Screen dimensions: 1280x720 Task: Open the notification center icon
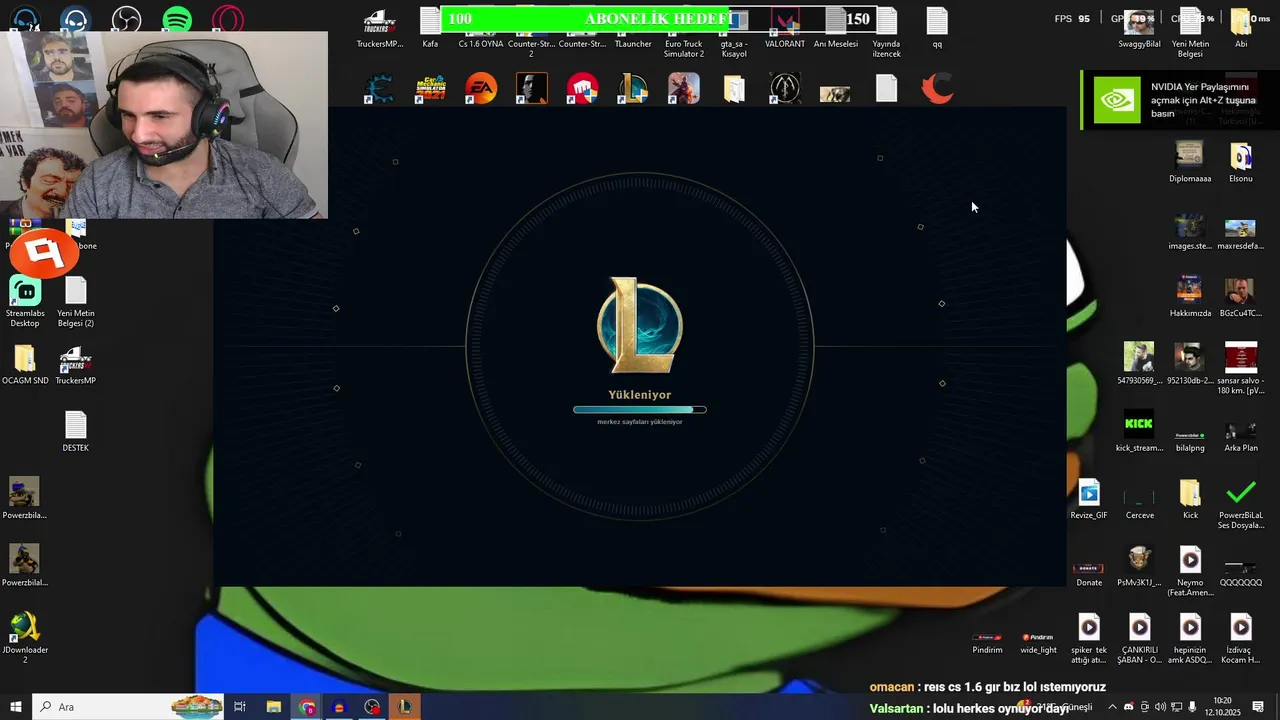tap(1259, 707)
